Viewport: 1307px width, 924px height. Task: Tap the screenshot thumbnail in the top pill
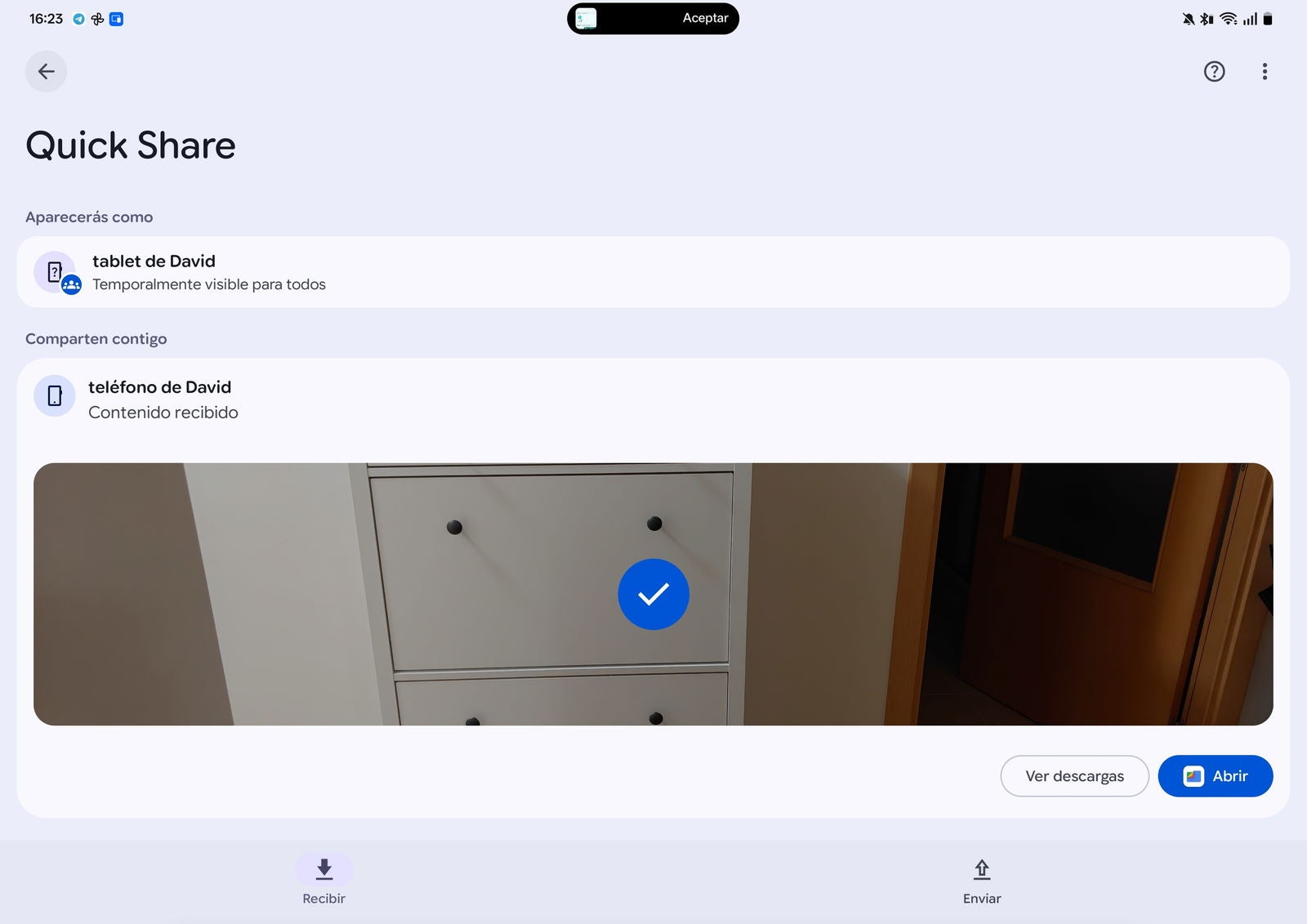coord(587,18)
